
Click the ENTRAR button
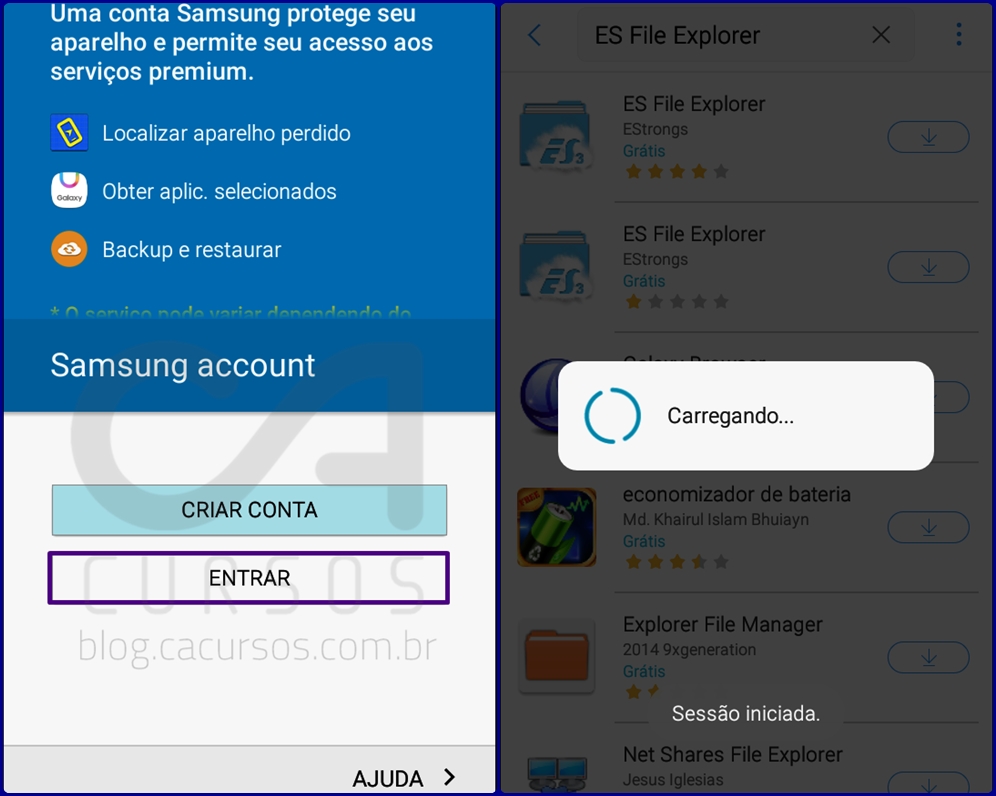point(249,577)
